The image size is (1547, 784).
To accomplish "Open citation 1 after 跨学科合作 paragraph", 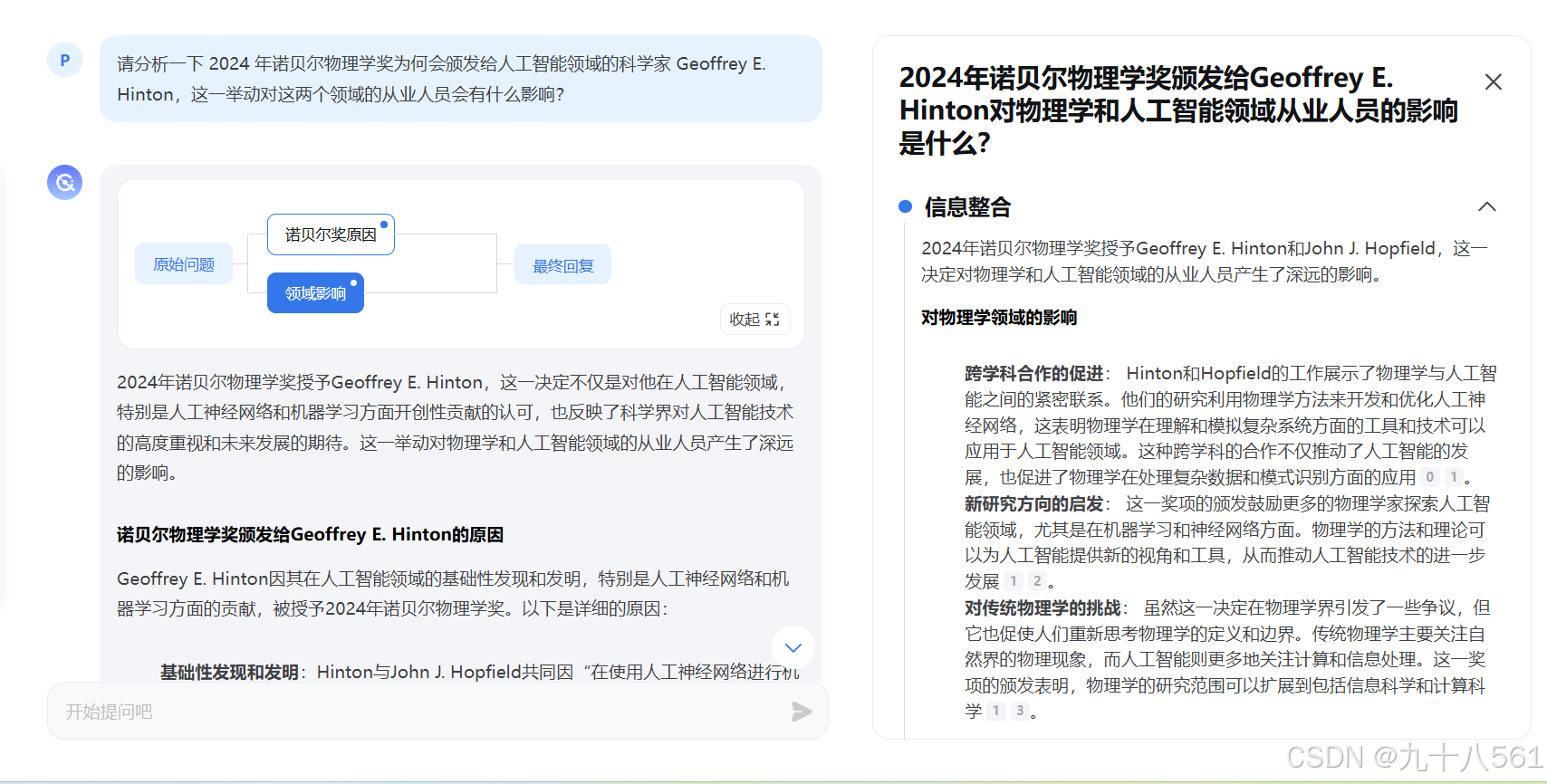I will tap(1454, 477).
